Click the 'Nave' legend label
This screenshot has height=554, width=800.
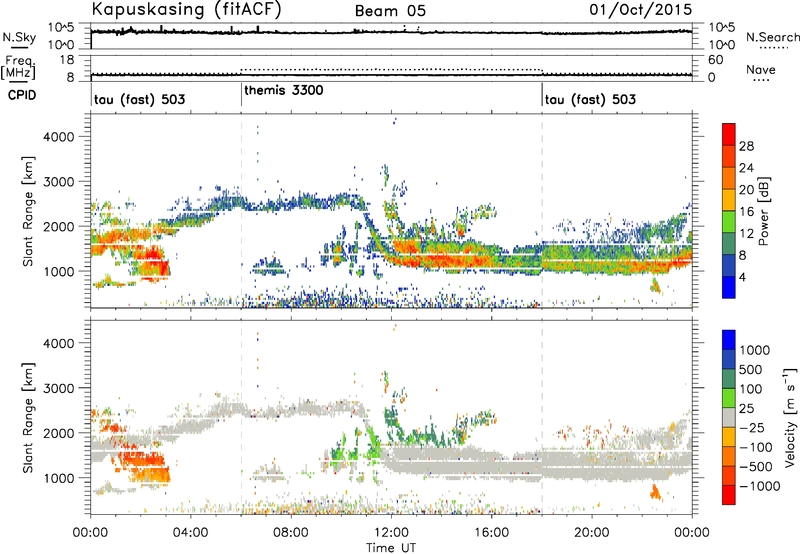point(760,69)
